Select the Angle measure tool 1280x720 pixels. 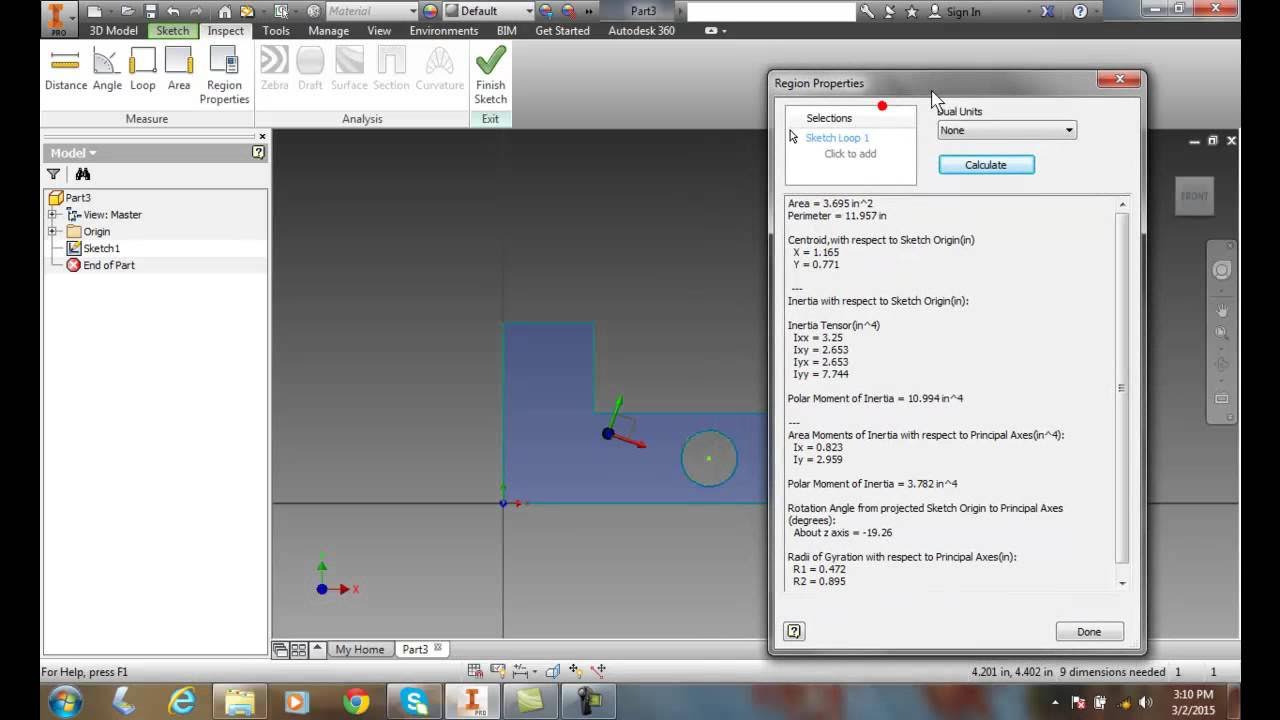coord(107,69)
